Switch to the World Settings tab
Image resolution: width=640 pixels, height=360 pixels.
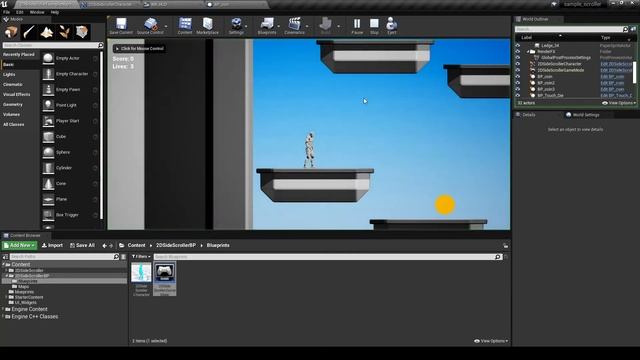coord(583,115)
